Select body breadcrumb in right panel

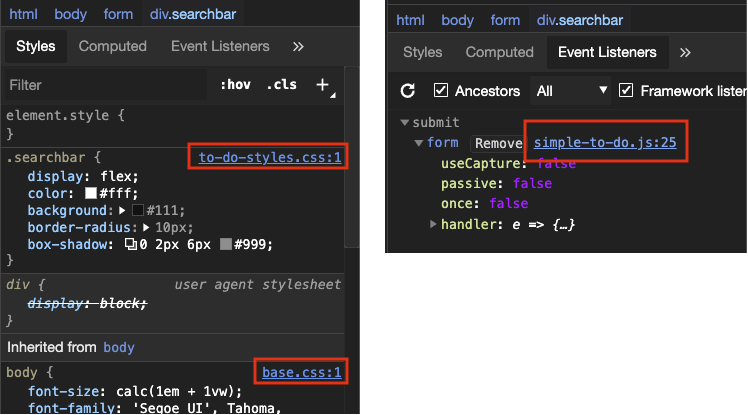point(457,20)
